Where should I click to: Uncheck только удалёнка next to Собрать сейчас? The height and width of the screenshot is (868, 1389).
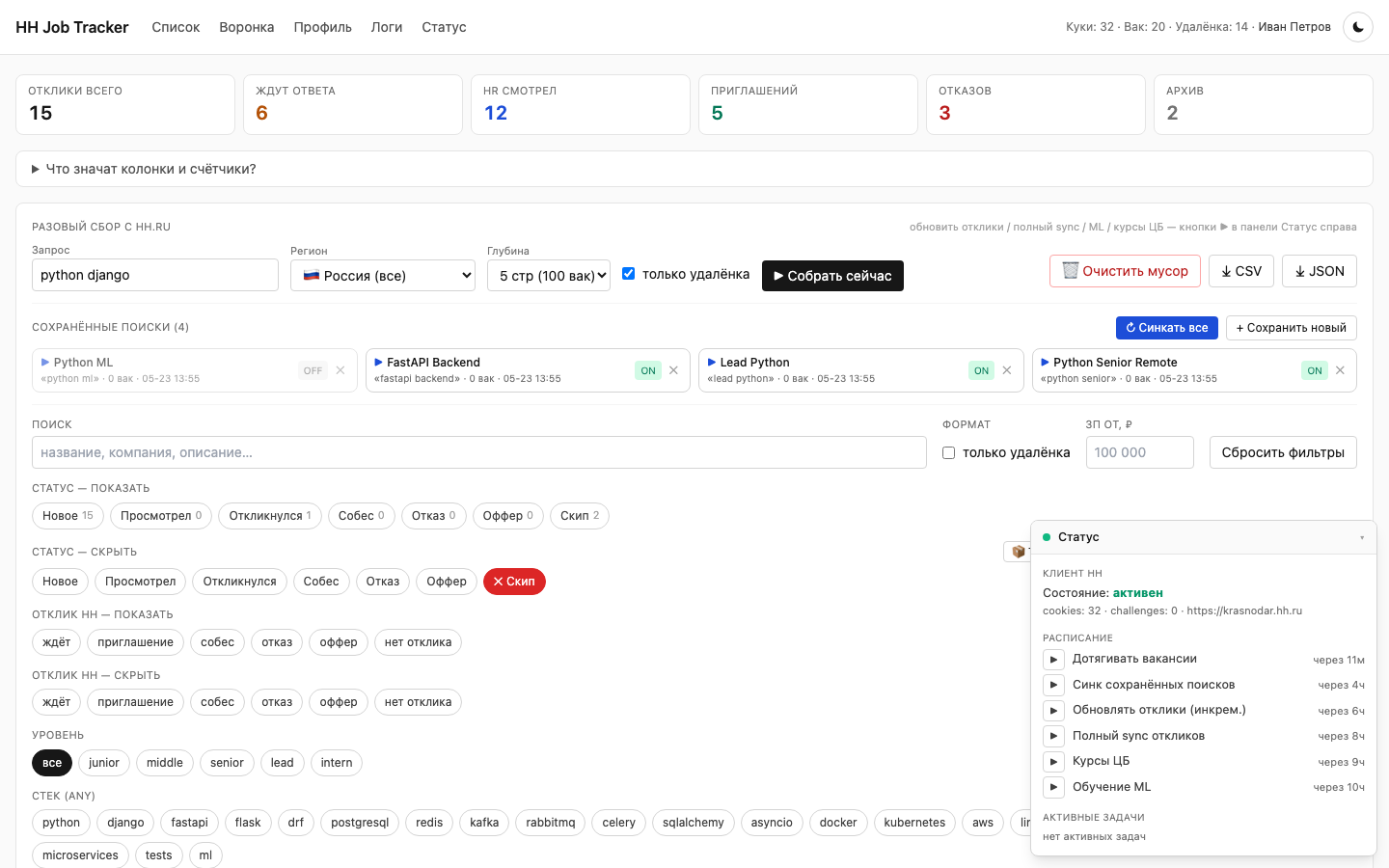pos(629,274)
